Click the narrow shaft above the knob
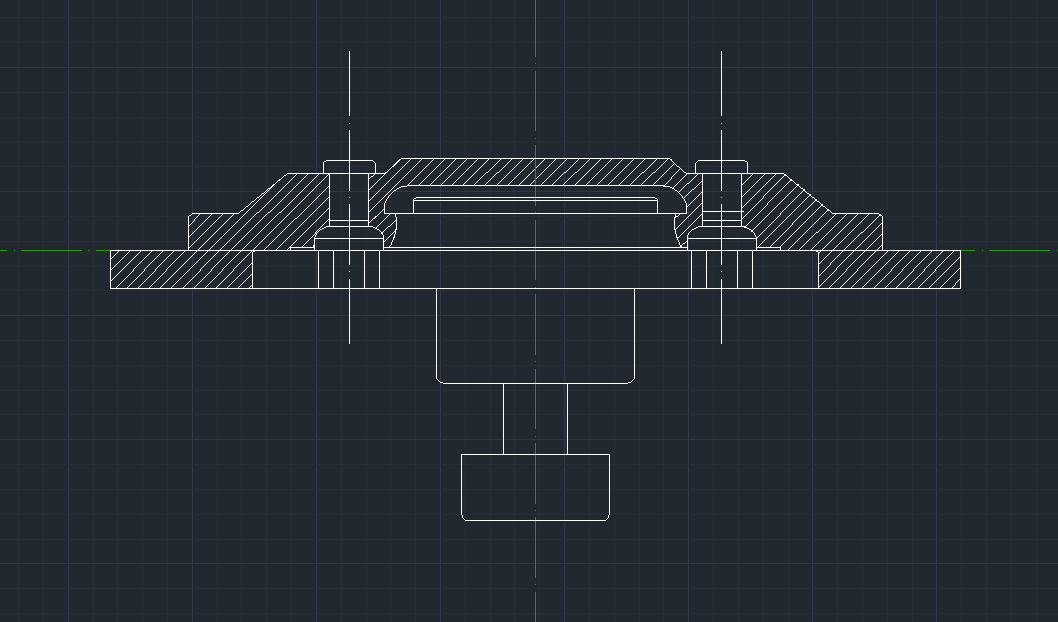Viewport: 1058px width, 622px height. 535,418
